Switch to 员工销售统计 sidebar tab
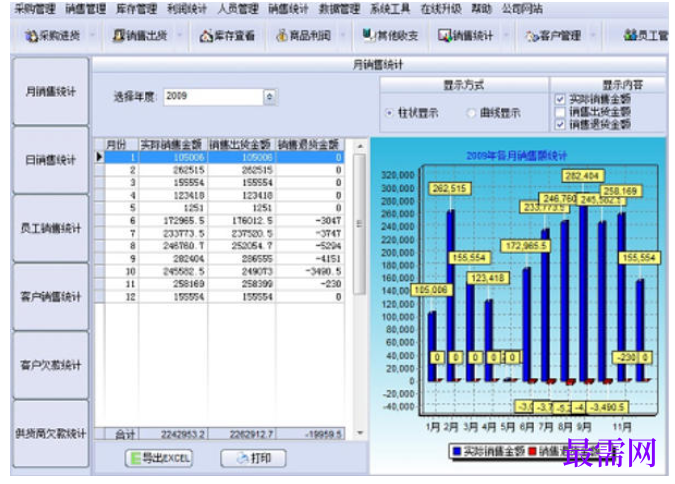The height and width of the screenshot is (484, 675). [x=51, y=228]
